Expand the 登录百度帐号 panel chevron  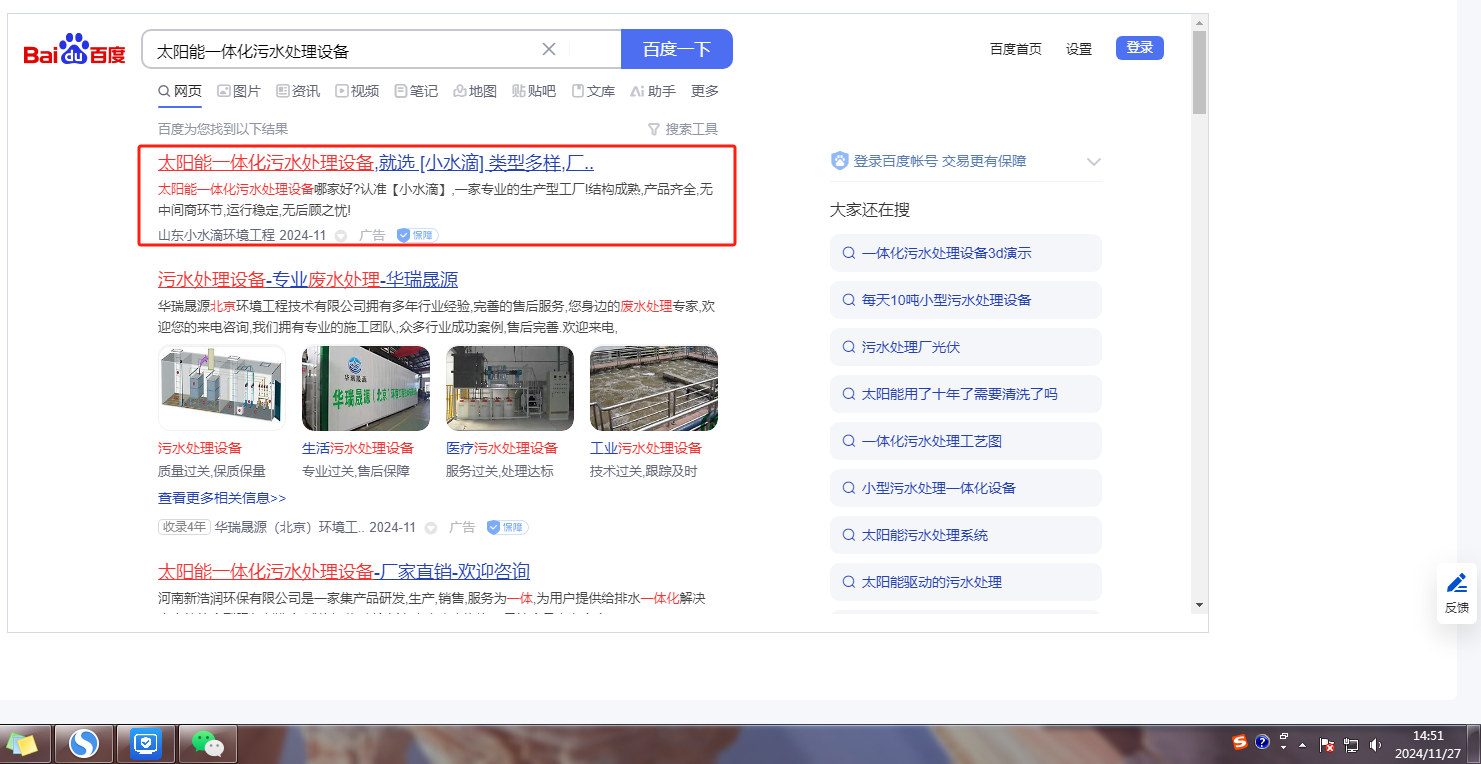click(1094, 162)
